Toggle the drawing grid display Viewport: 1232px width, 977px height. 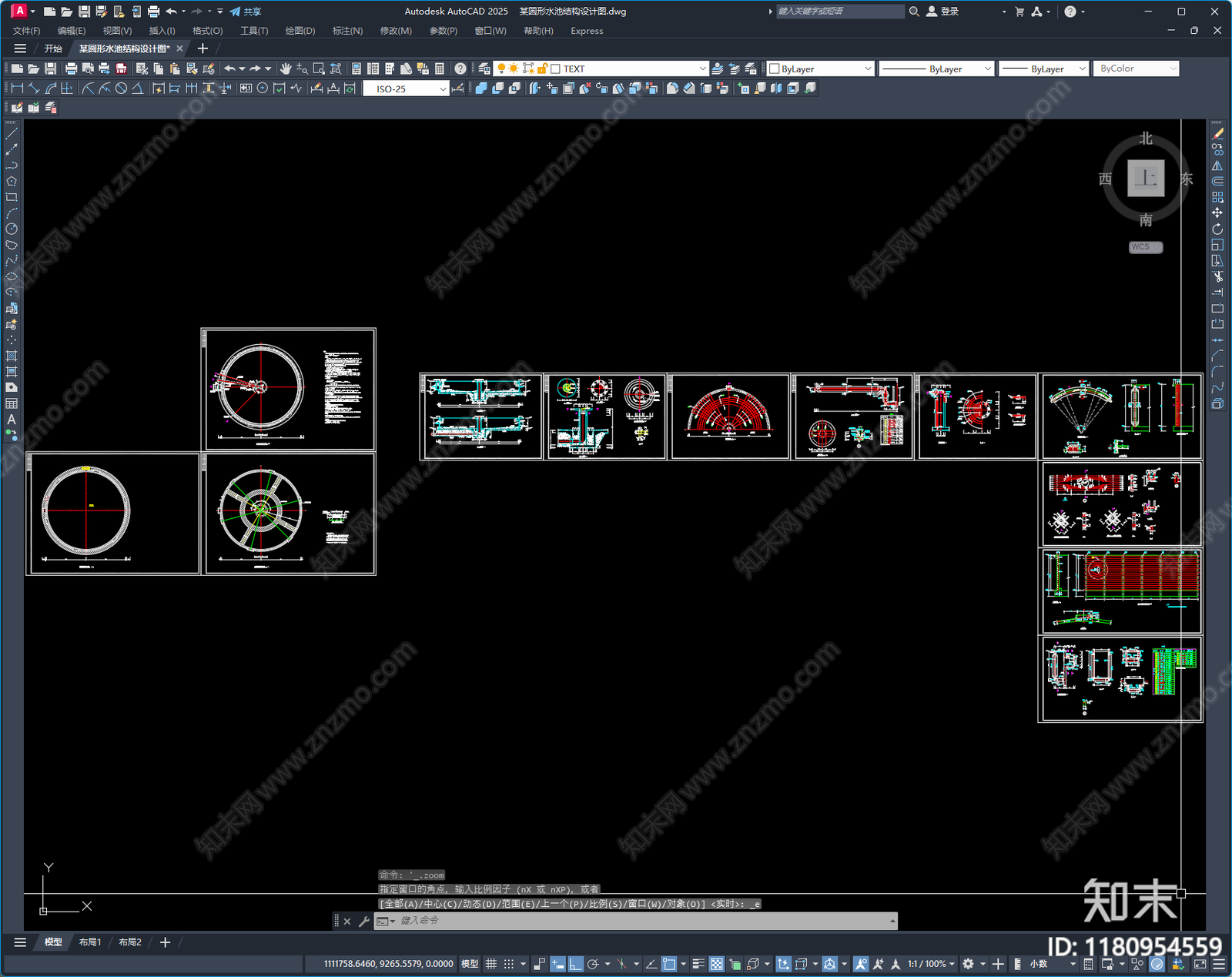coord(490,964)
